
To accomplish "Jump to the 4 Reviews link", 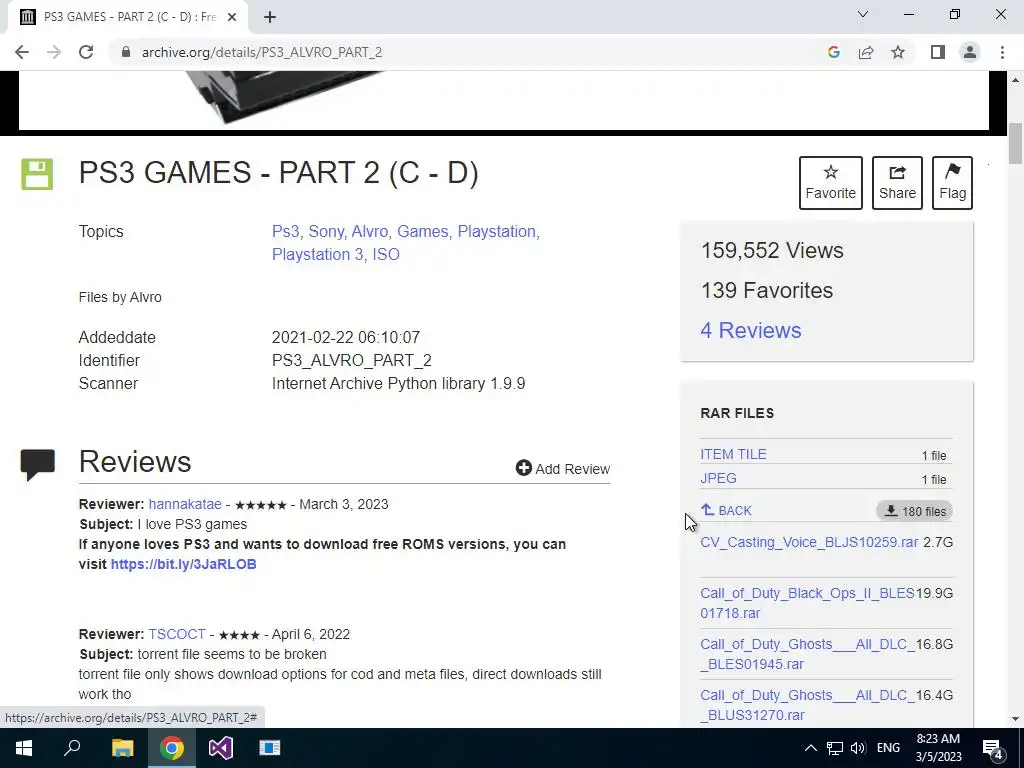I will 750,330.
